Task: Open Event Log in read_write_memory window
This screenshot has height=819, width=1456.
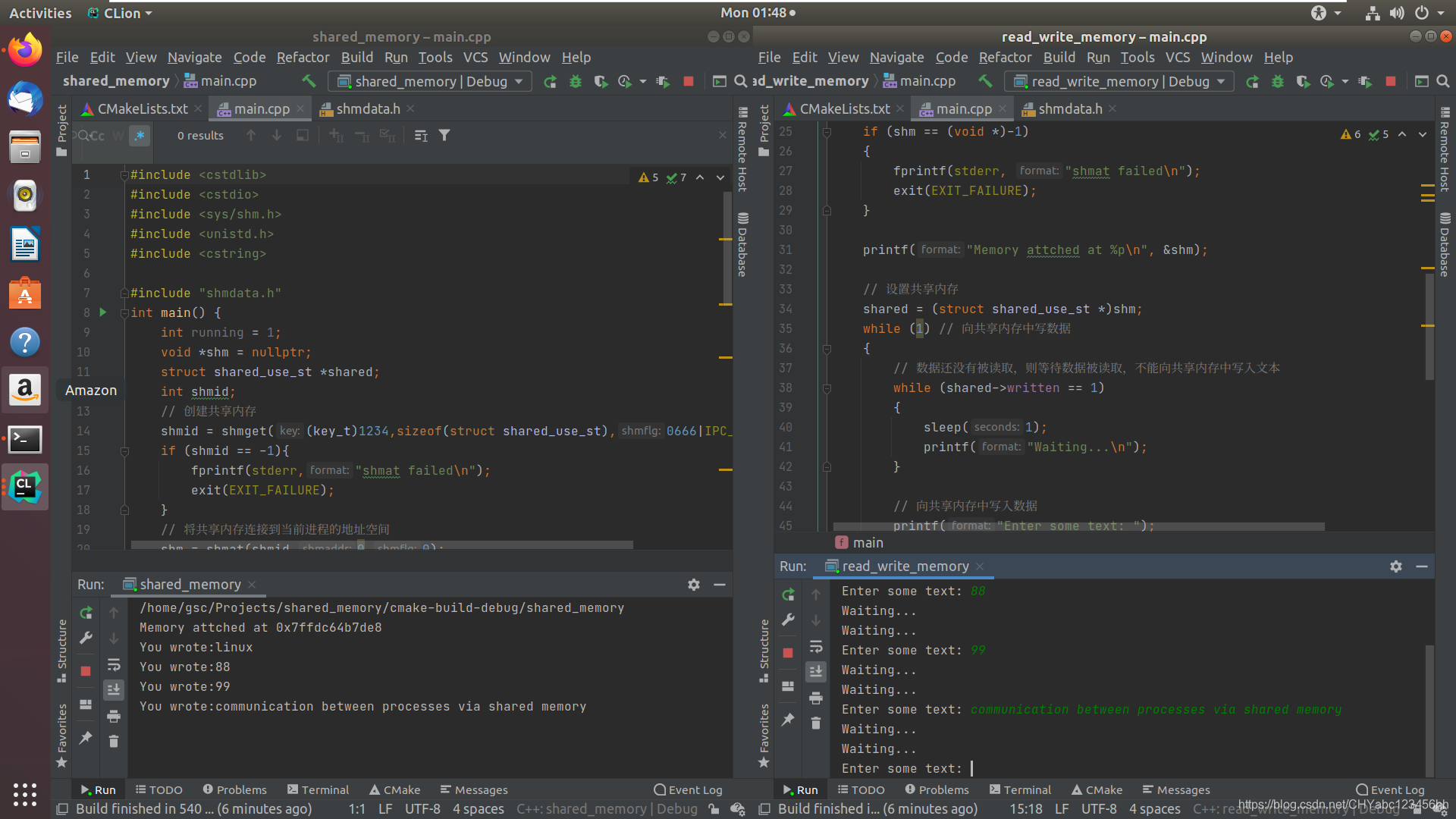Action: point(1390,789)
